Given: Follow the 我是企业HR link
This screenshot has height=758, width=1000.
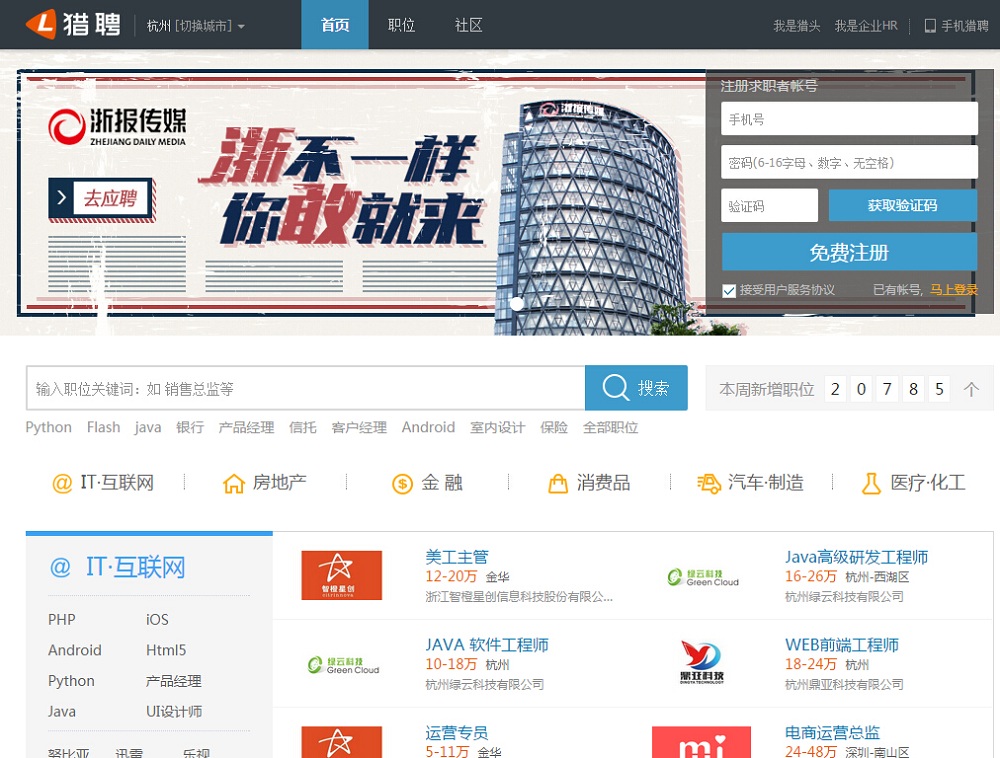Looking at the screenshot, I should [866, 26].
